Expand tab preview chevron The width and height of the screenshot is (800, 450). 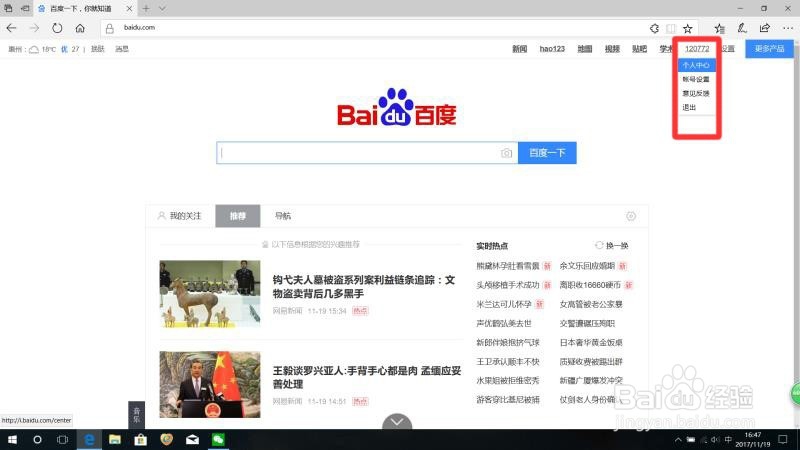coord(162,9)
